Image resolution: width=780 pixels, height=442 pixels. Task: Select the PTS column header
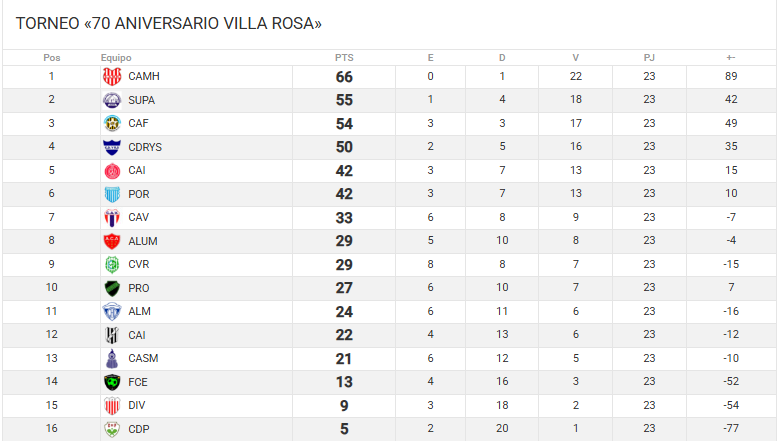tap(344, 58)
